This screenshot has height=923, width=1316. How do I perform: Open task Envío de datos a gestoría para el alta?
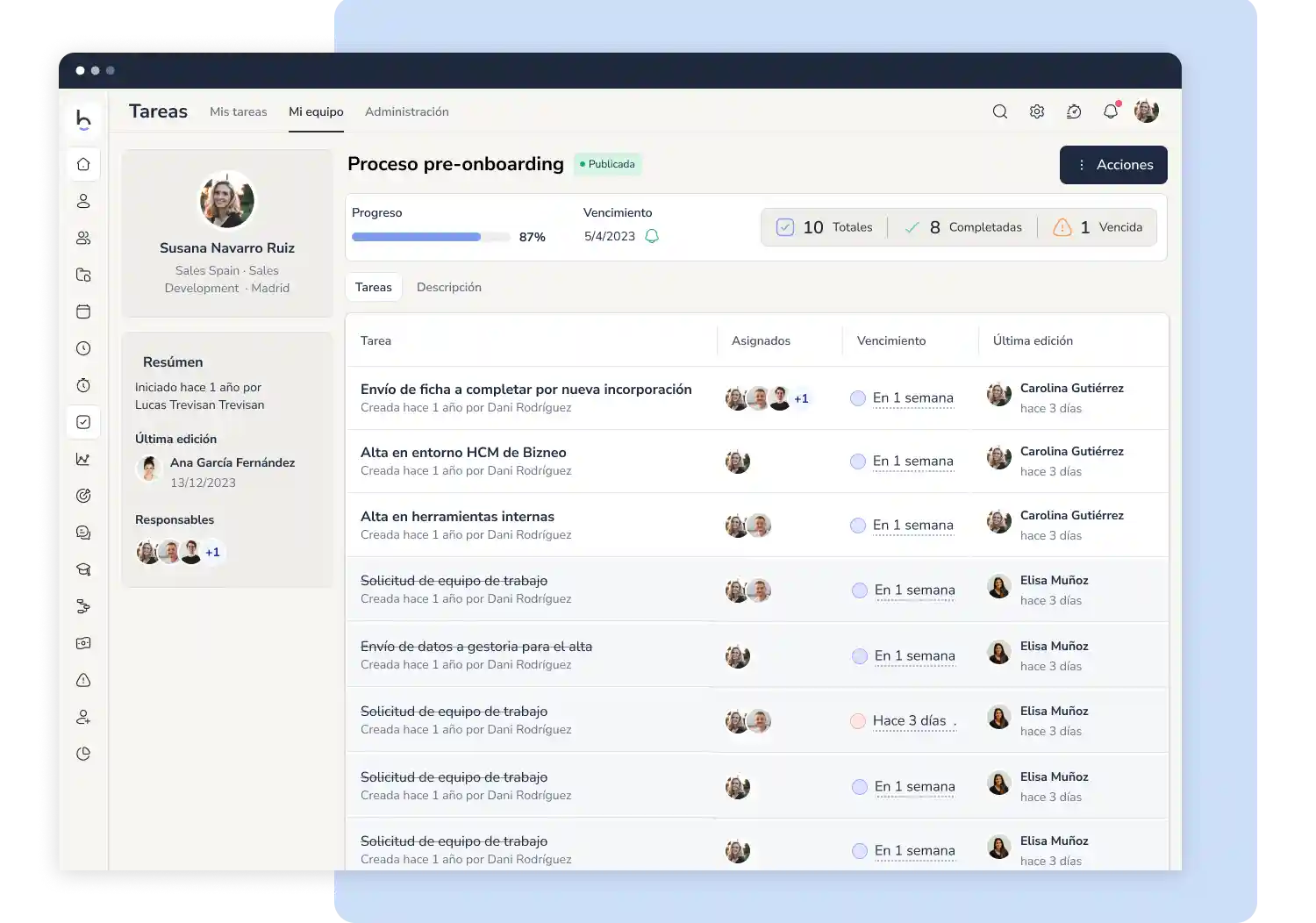coord(476,647)
